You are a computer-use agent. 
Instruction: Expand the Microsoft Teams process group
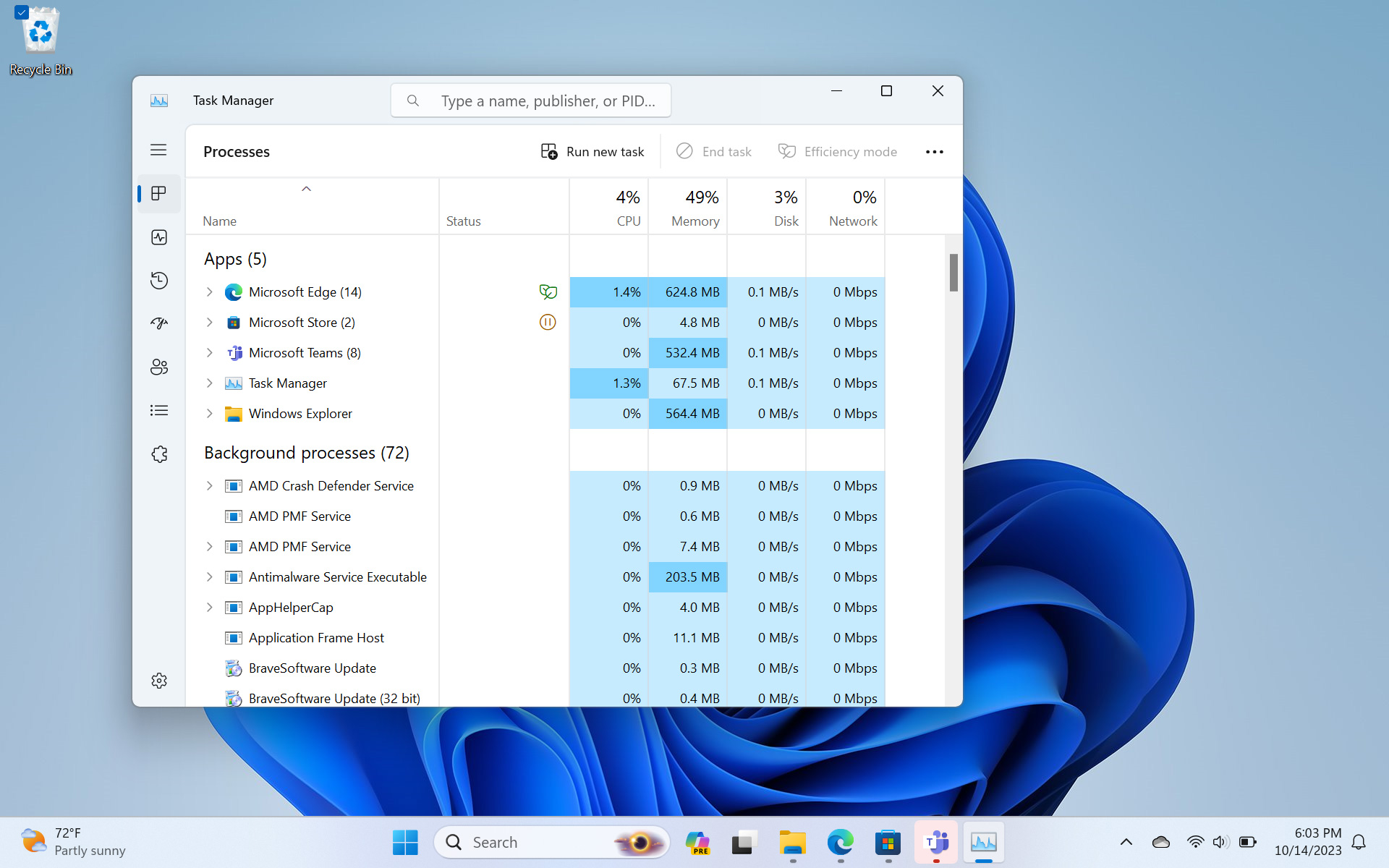click(x=210, y=353)
